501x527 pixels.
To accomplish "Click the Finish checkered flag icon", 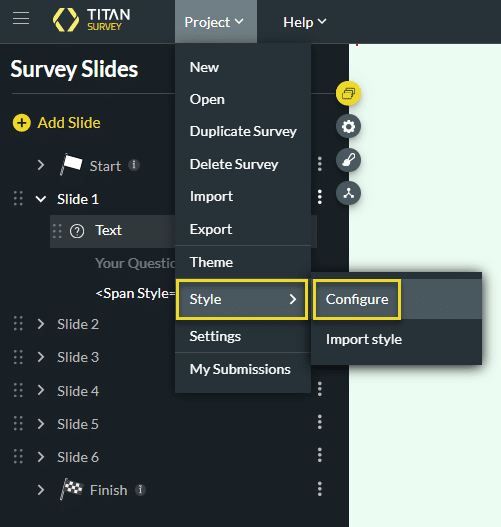I will click(x=71, y=489).
